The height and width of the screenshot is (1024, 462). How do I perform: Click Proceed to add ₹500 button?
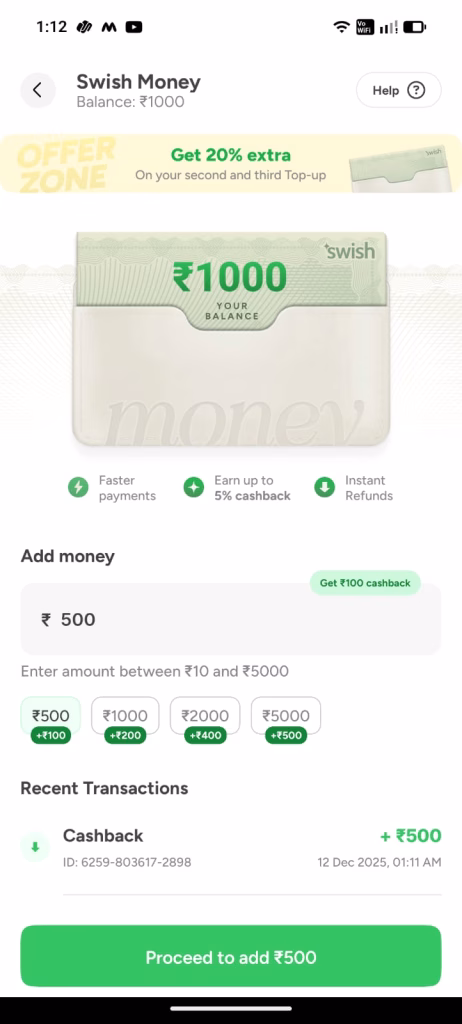pyautogui.click(x=231, y=956)
